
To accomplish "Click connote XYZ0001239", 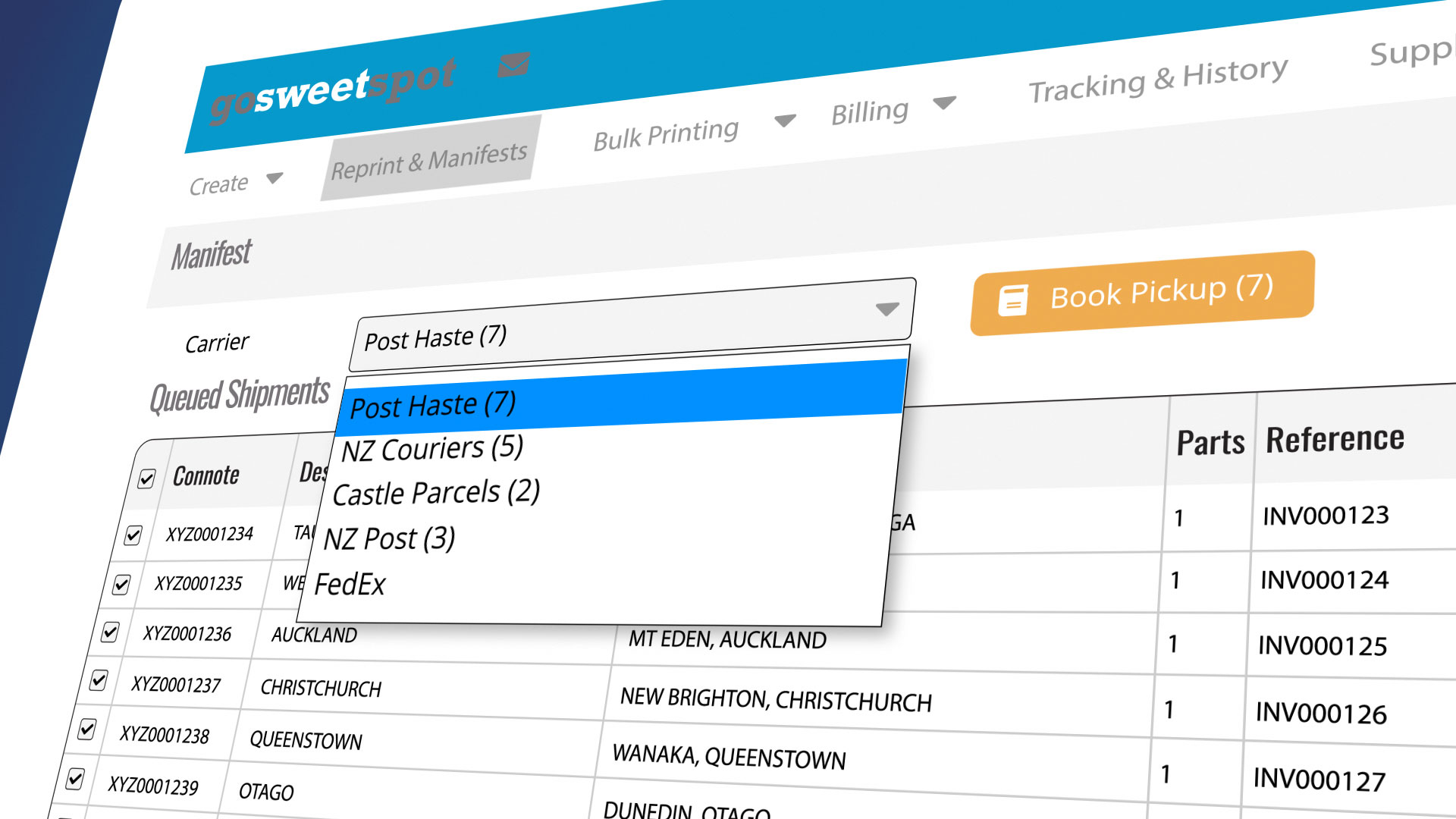I will tap(152, 785).
